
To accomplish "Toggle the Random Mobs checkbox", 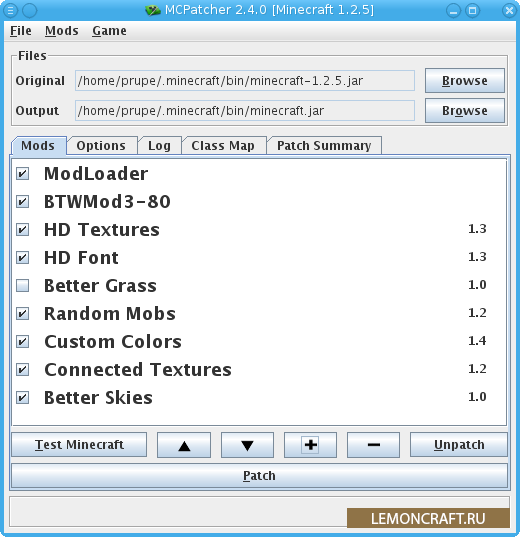I will 23,313.
